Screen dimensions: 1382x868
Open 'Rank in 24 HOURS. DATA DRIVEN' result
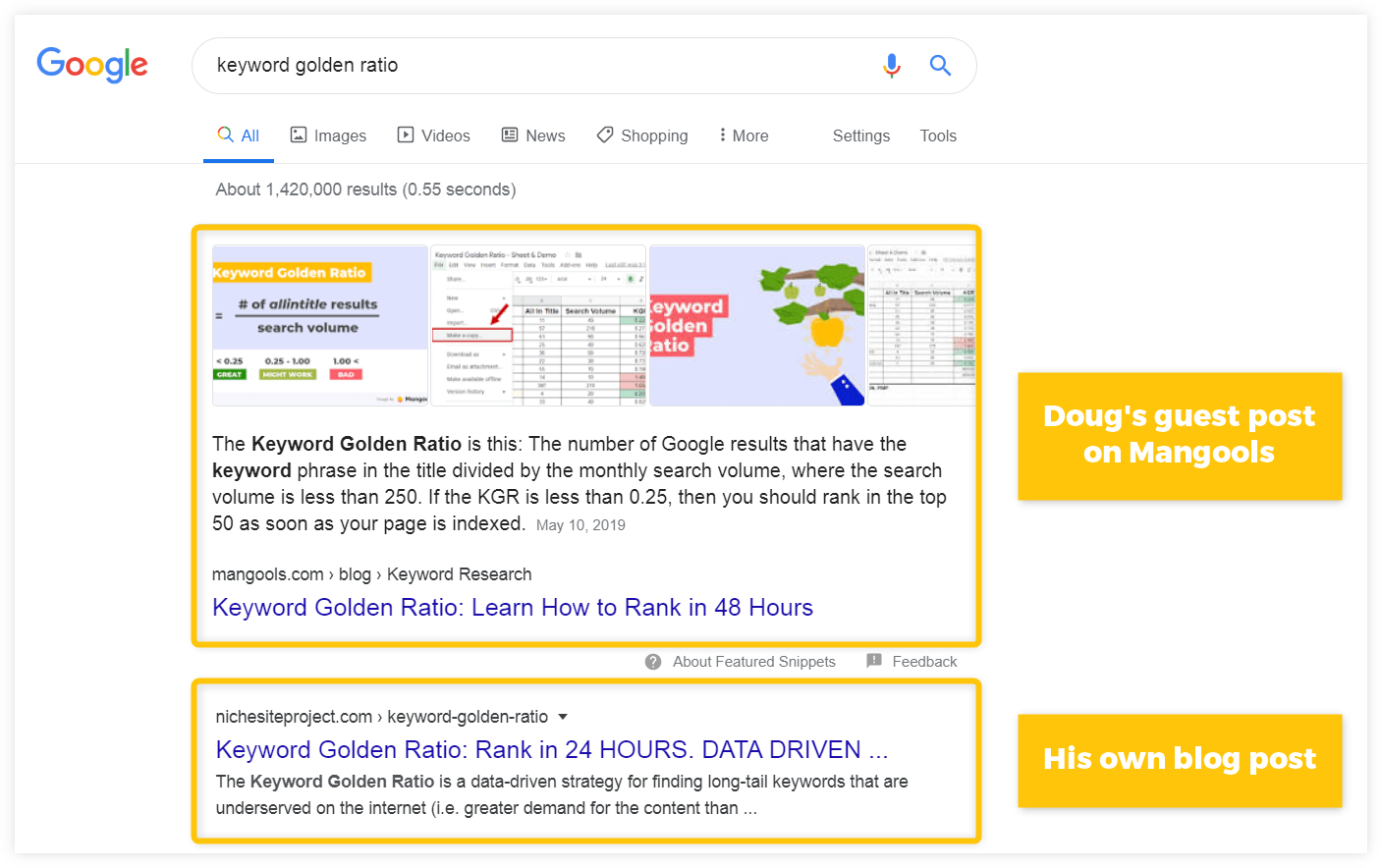coord(552,750)
